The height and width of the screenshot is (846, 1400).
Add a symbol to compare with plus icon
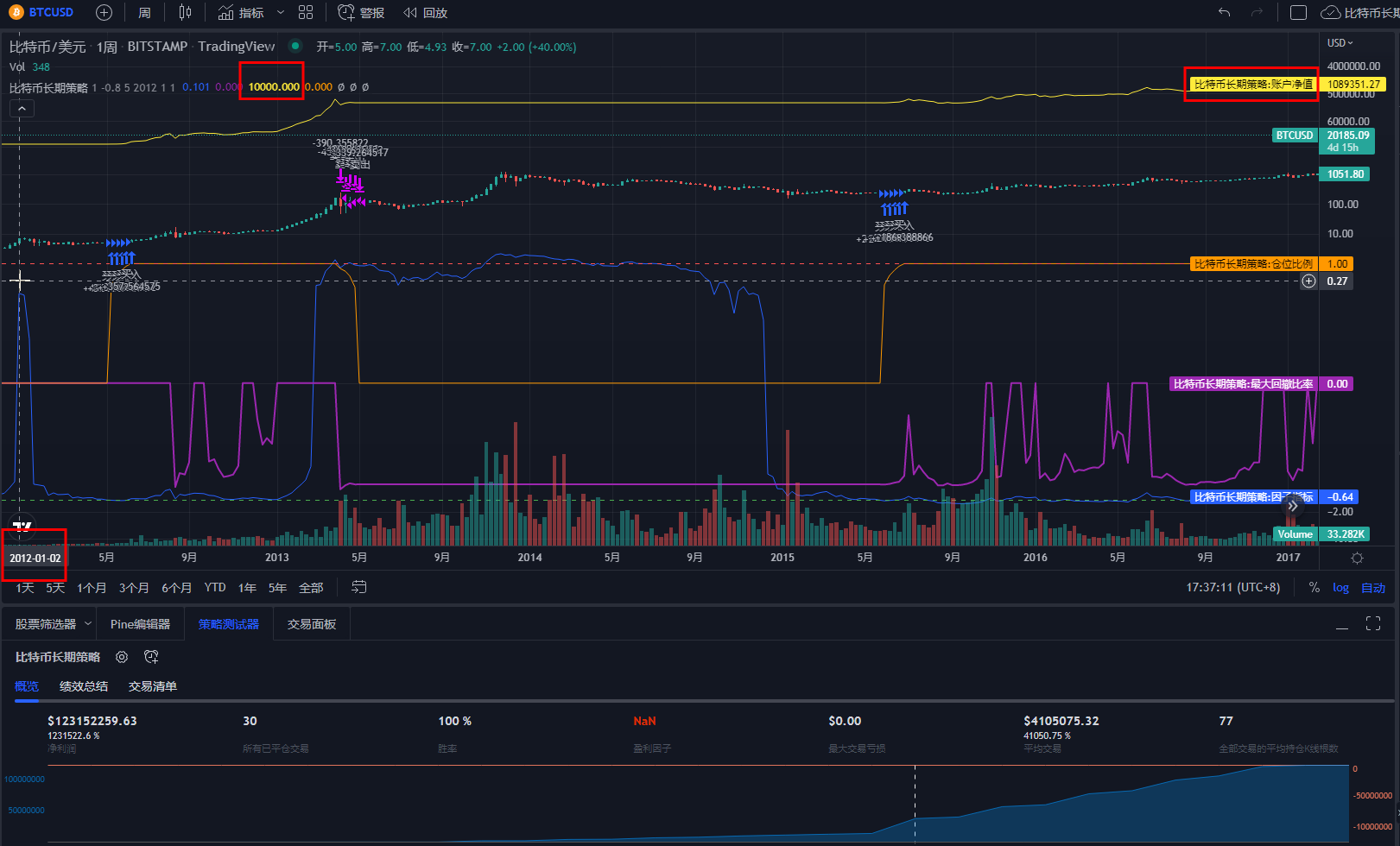tap(104, 13)
